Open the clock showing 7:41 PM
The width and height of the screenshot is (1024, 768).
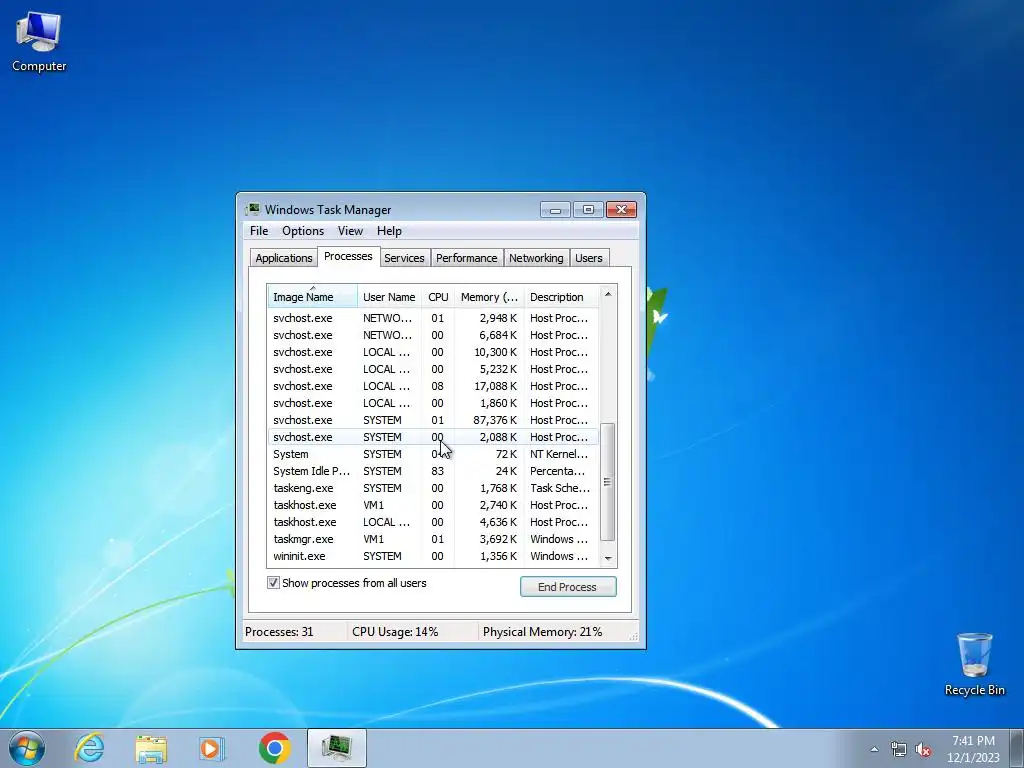pos(973,749)
